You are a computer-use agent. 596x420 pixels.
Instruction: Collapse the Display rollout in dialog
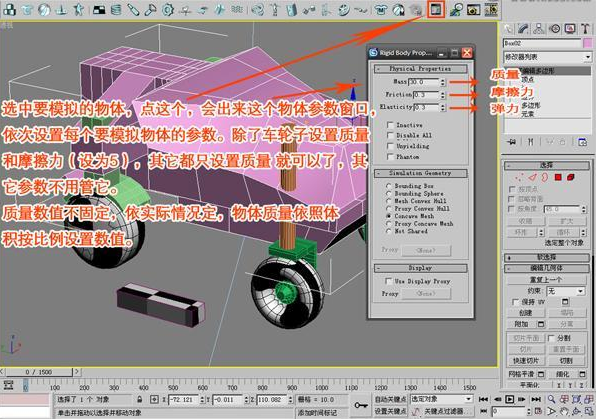(420, 268)
